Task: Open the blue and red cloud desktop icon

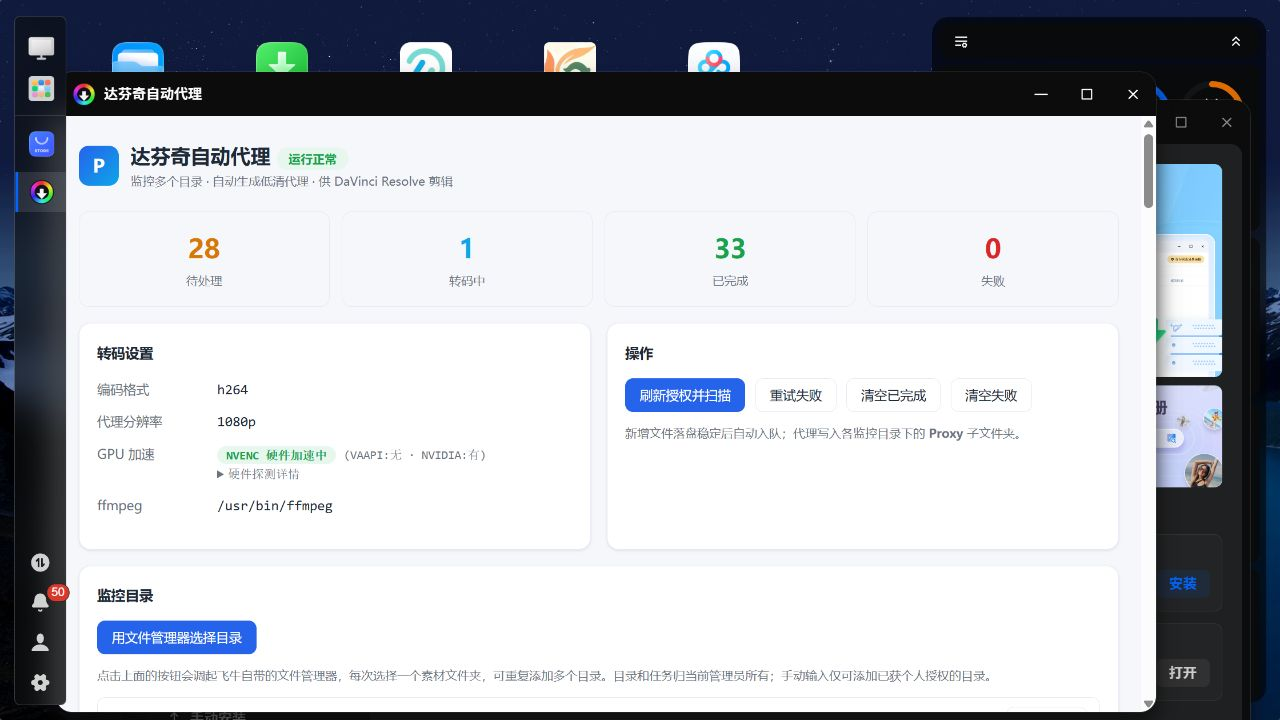Action: point(714,57)
